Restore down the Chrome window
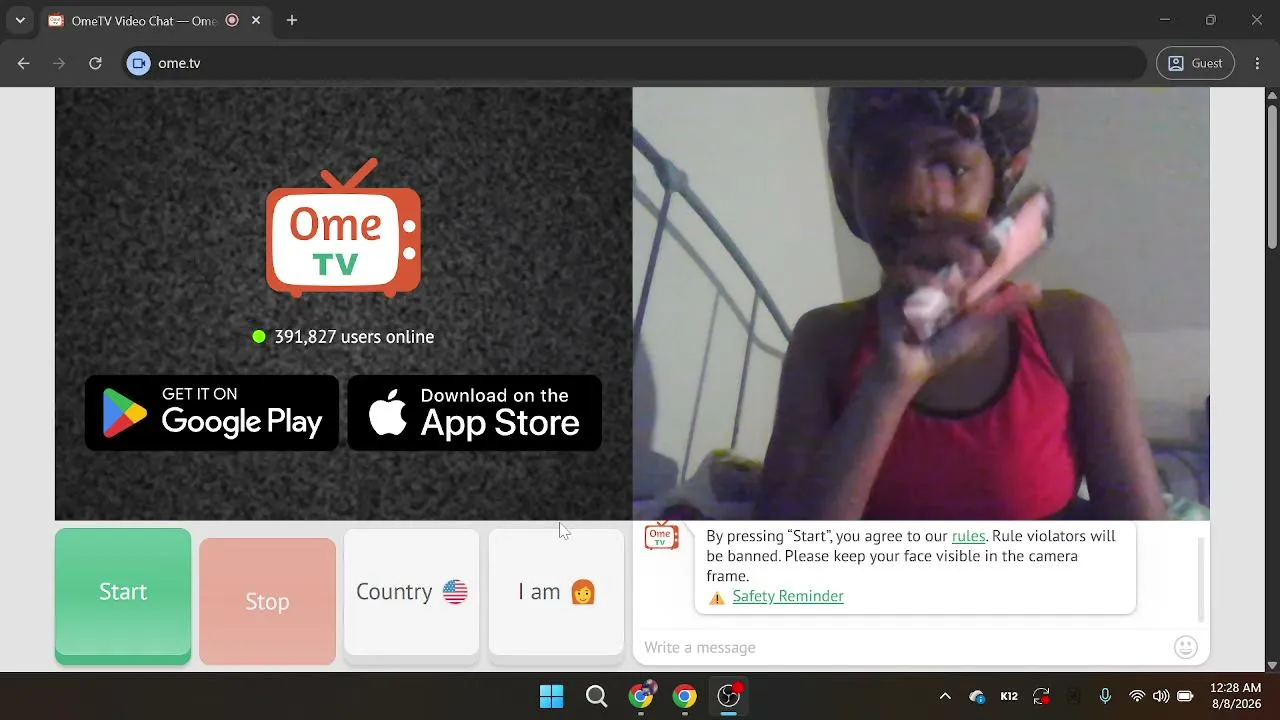This screenshot has width=1280, height=720. (1211, 20)
